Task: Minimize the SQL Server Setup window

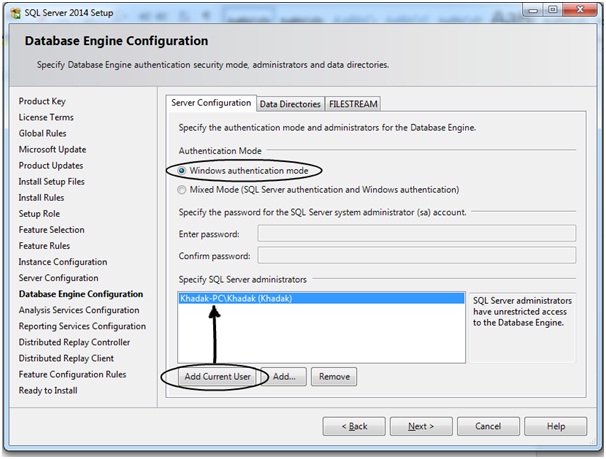Action: [533, 10]
